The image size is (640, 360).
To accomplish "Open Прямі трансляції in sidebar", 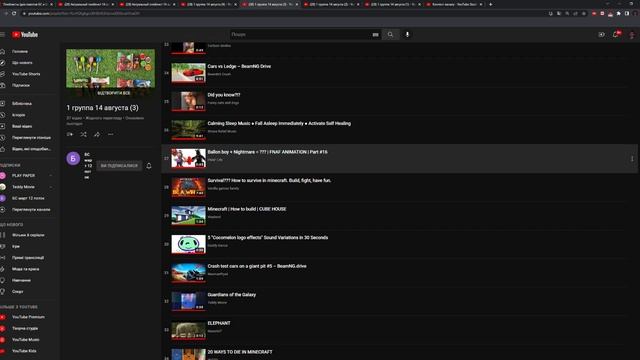I will [28, 258].
